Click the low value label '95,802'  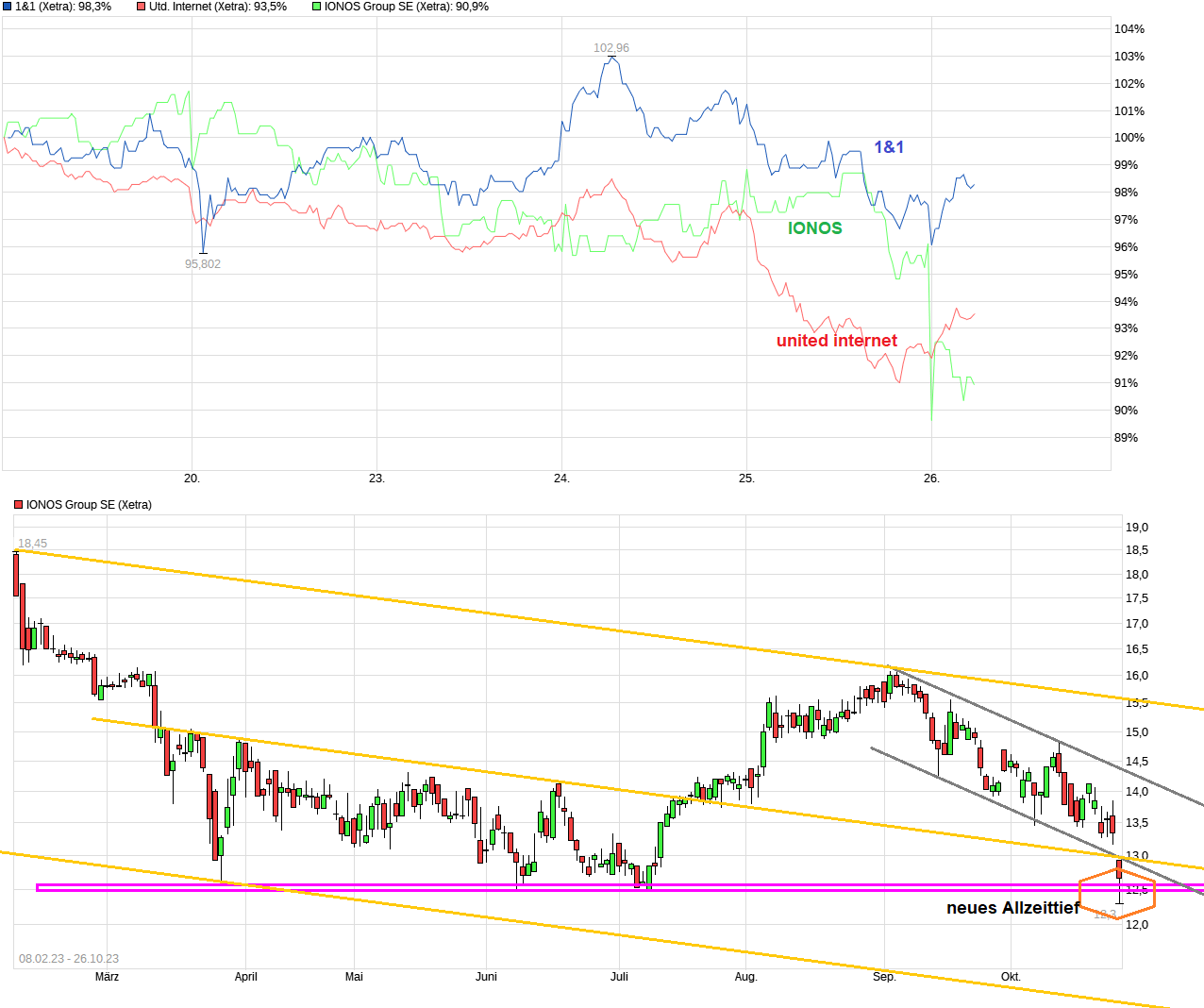tap(203, 264)
